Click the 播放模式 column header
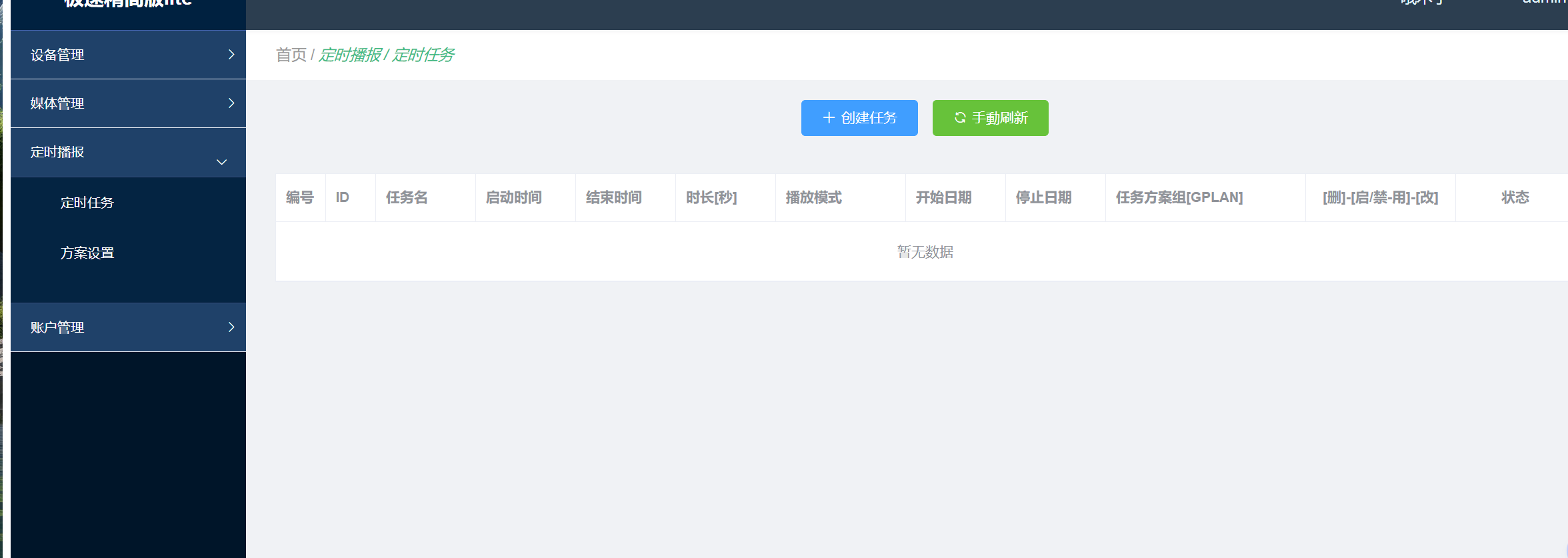 tap(813, 197)
